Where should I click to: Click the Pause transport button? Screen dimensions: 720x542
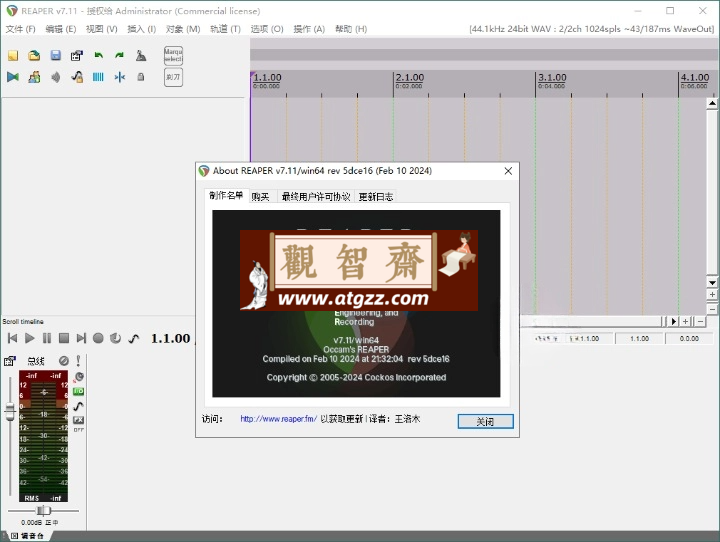coord(47,339)
